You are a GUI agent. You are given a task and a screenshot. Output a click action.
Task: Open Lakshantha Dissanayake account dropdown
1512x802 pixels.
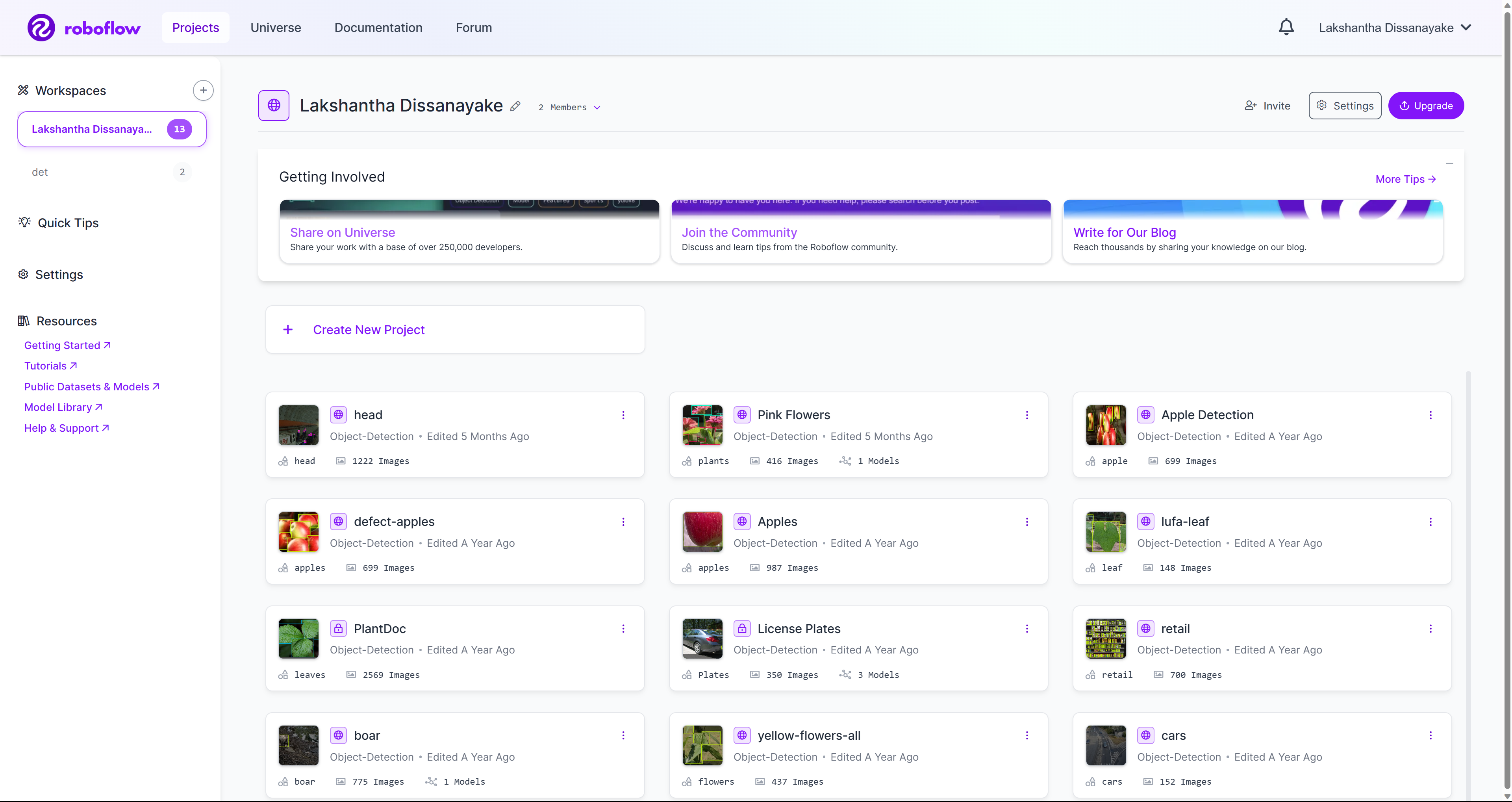coord(1394,28)
